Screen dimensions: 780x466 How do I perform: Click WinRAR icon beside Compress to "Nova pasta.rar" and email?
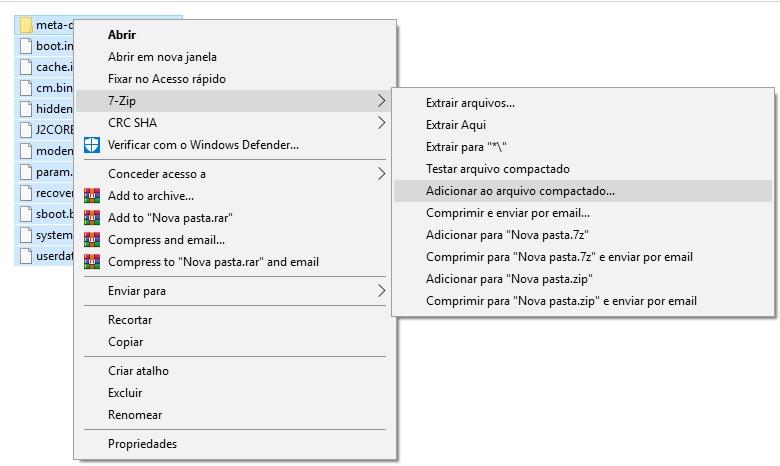point(92,262)
